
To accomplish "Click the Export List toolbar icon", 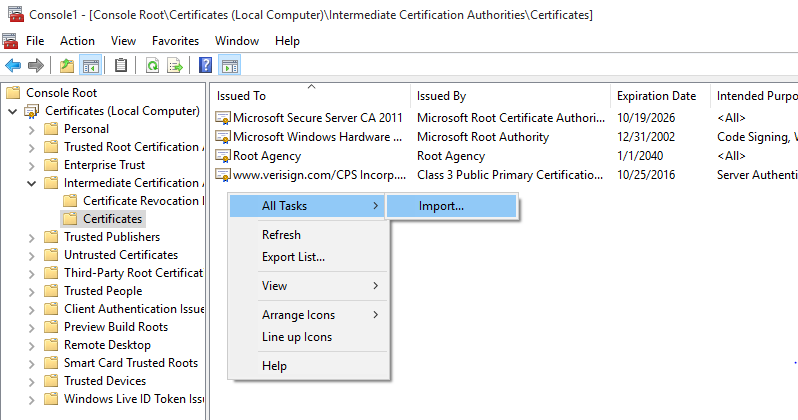I will coord(175,65).
